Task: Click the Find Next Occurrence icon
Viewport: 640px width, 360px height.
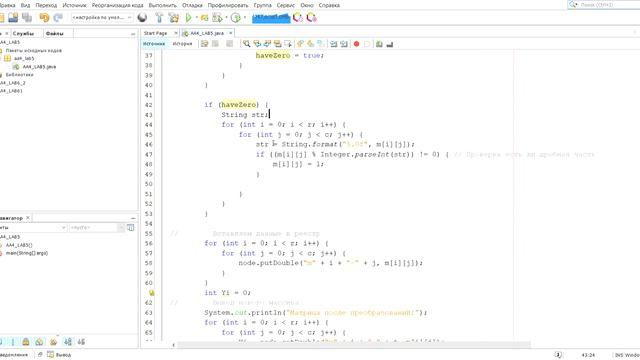Action: pyautogui.click(x=267, y=44)
